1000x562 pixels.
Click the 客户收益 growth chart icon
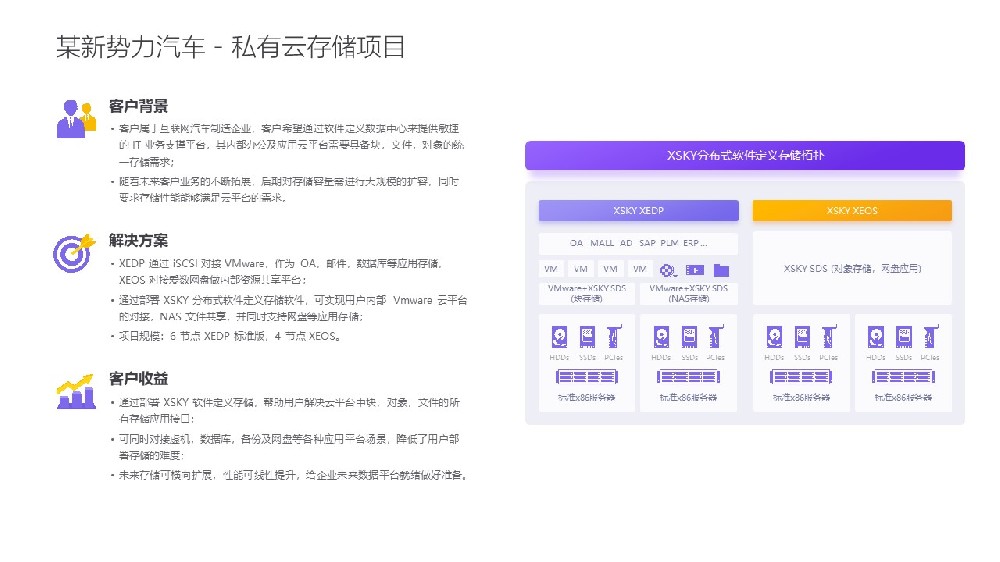[76, 390]
